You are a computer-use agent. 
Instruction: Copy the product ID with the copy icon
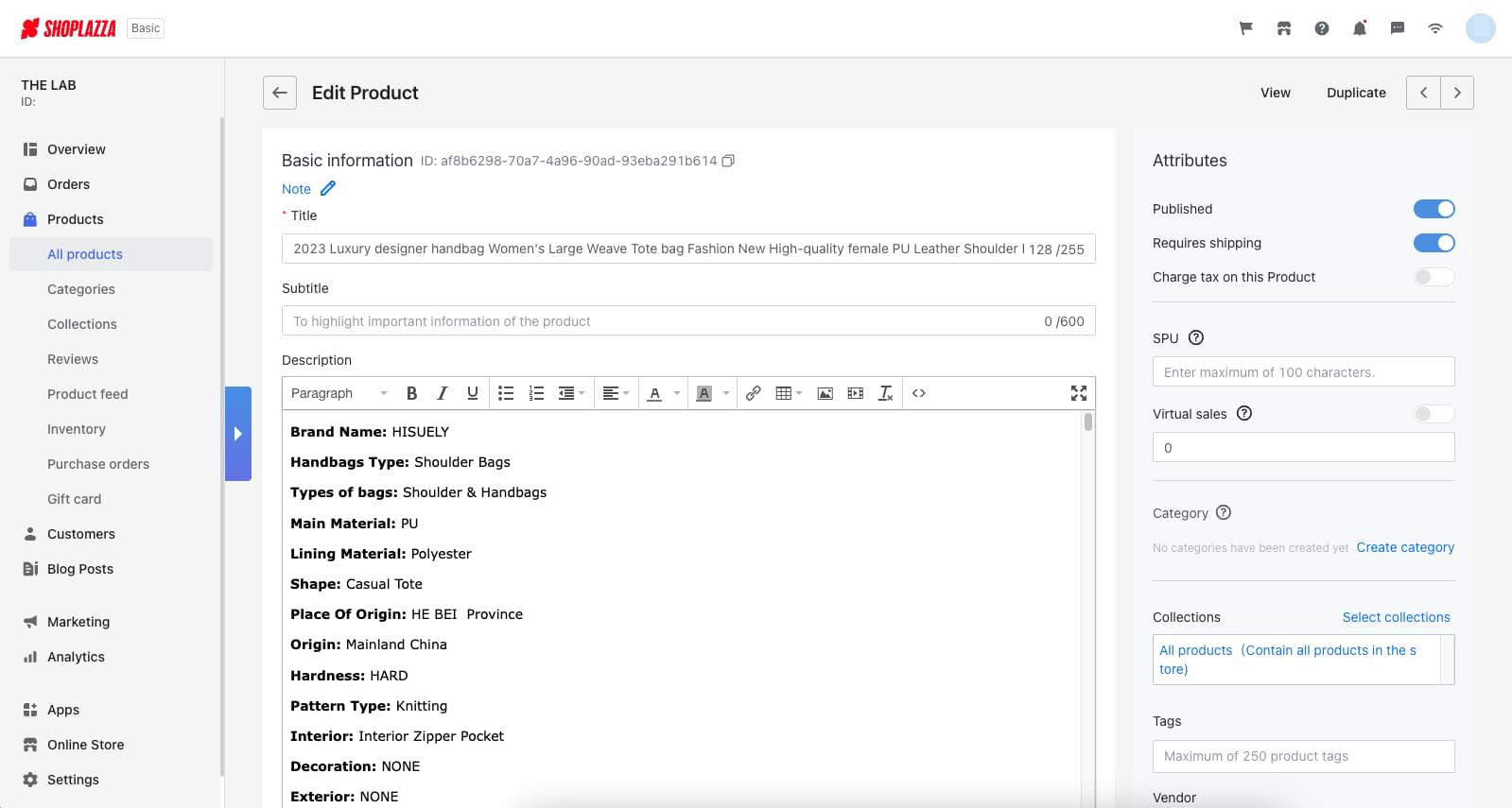[728, 161]
